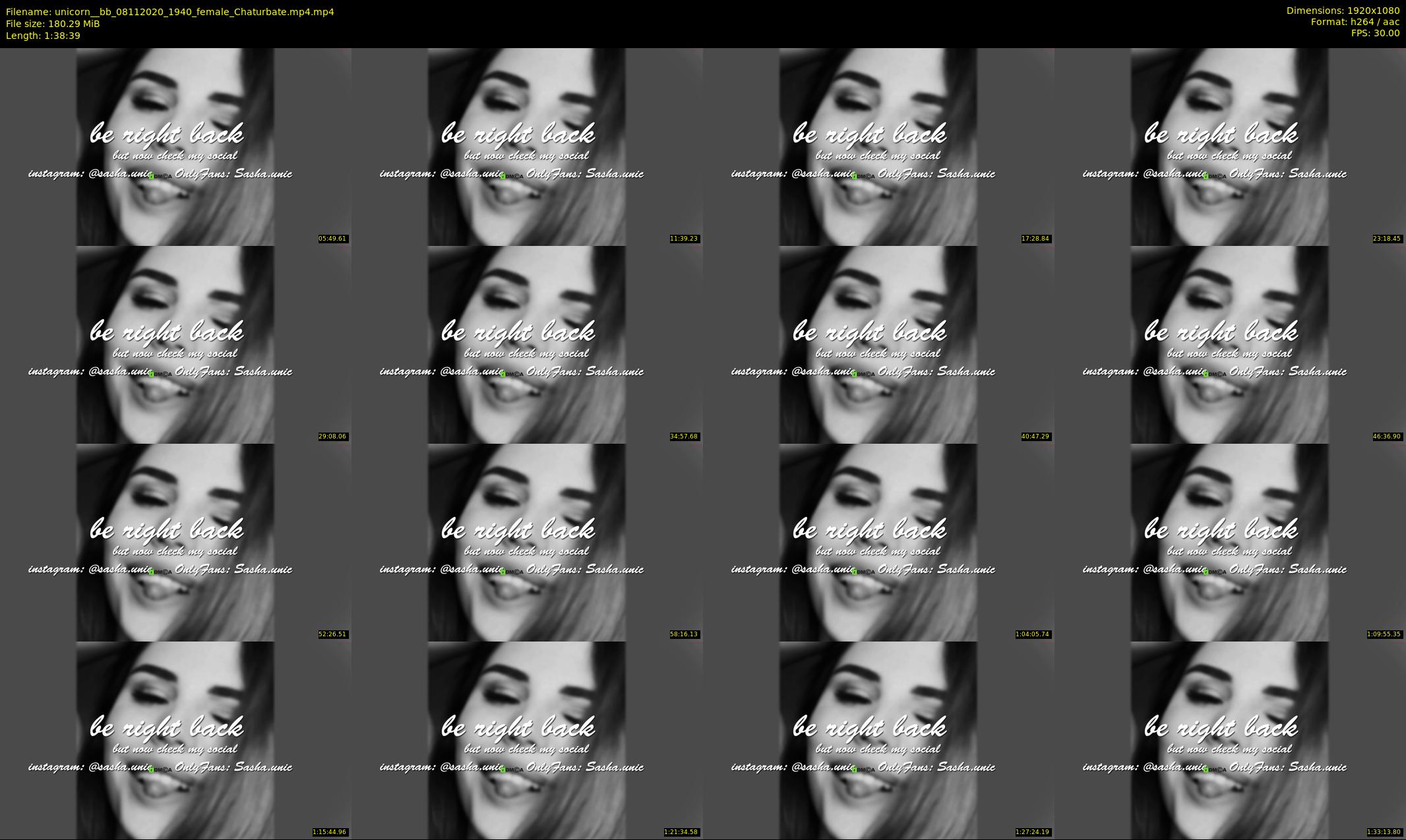Click the File size 180.29 MiB text
This screenshot has width=1406, height=840.
[x=53, y=24]
